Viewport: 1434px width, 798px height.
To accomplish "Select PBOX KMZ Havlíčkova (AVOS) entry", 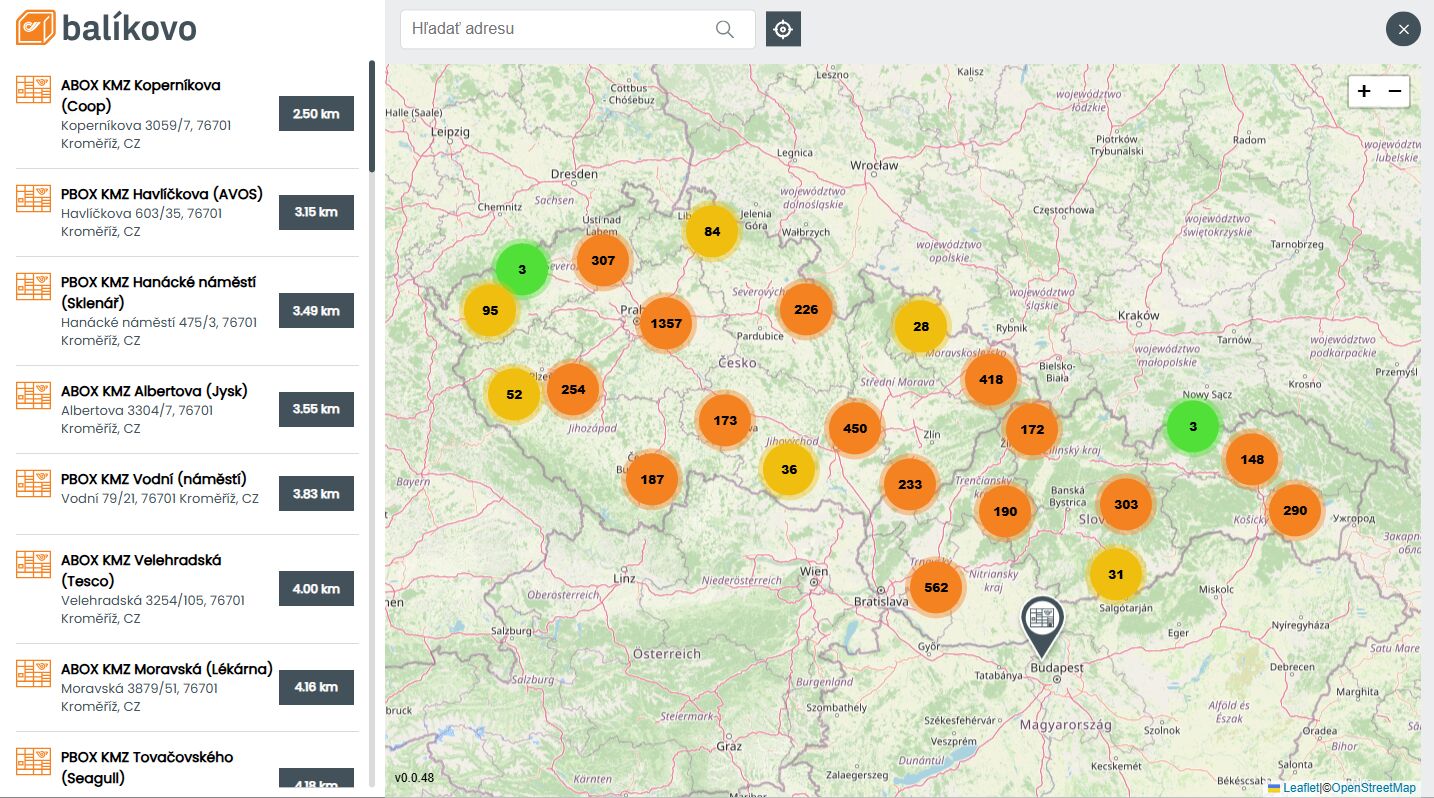I will [162, 194].
